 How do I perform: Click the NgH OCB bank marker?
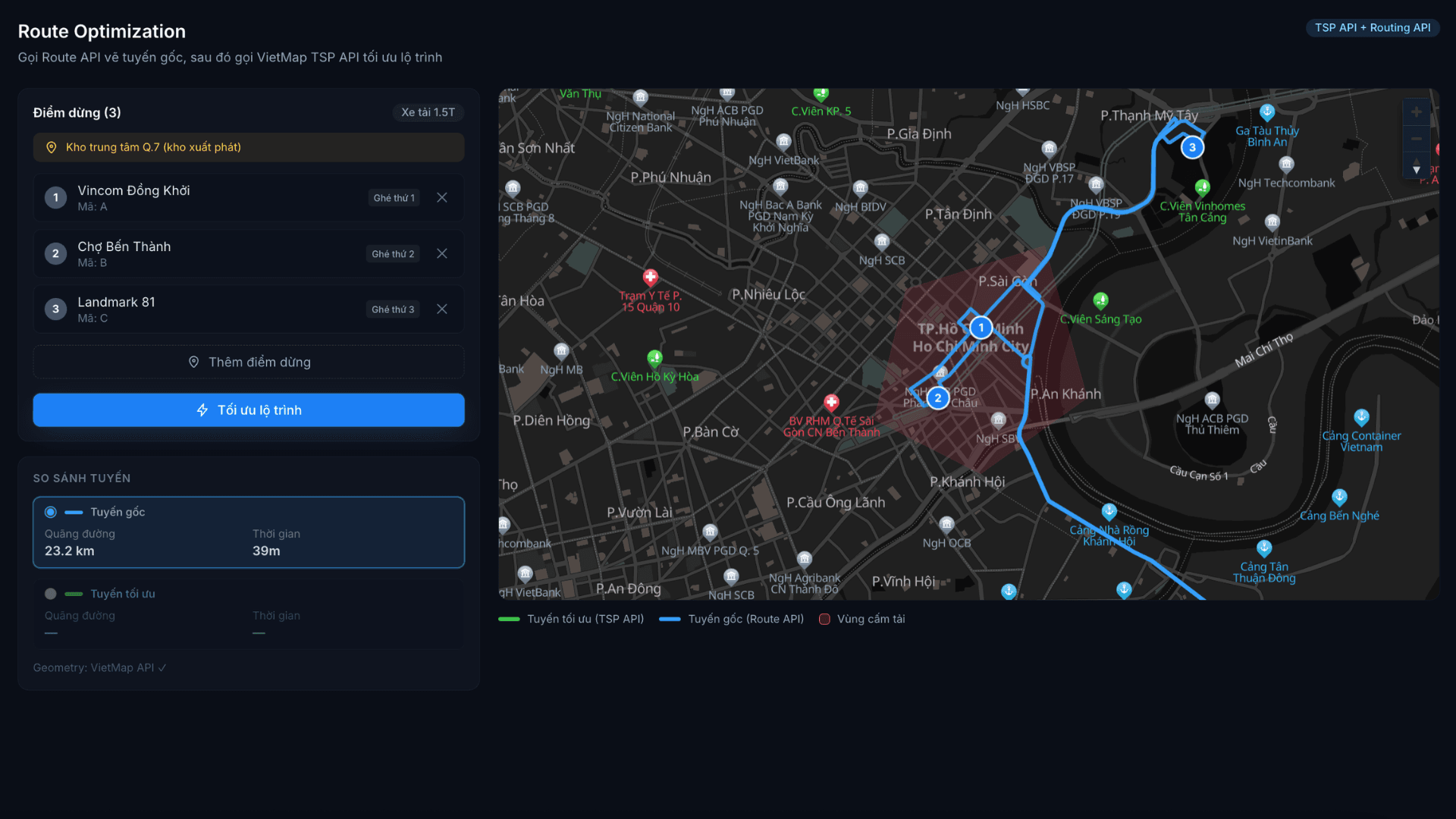point(946,524)
